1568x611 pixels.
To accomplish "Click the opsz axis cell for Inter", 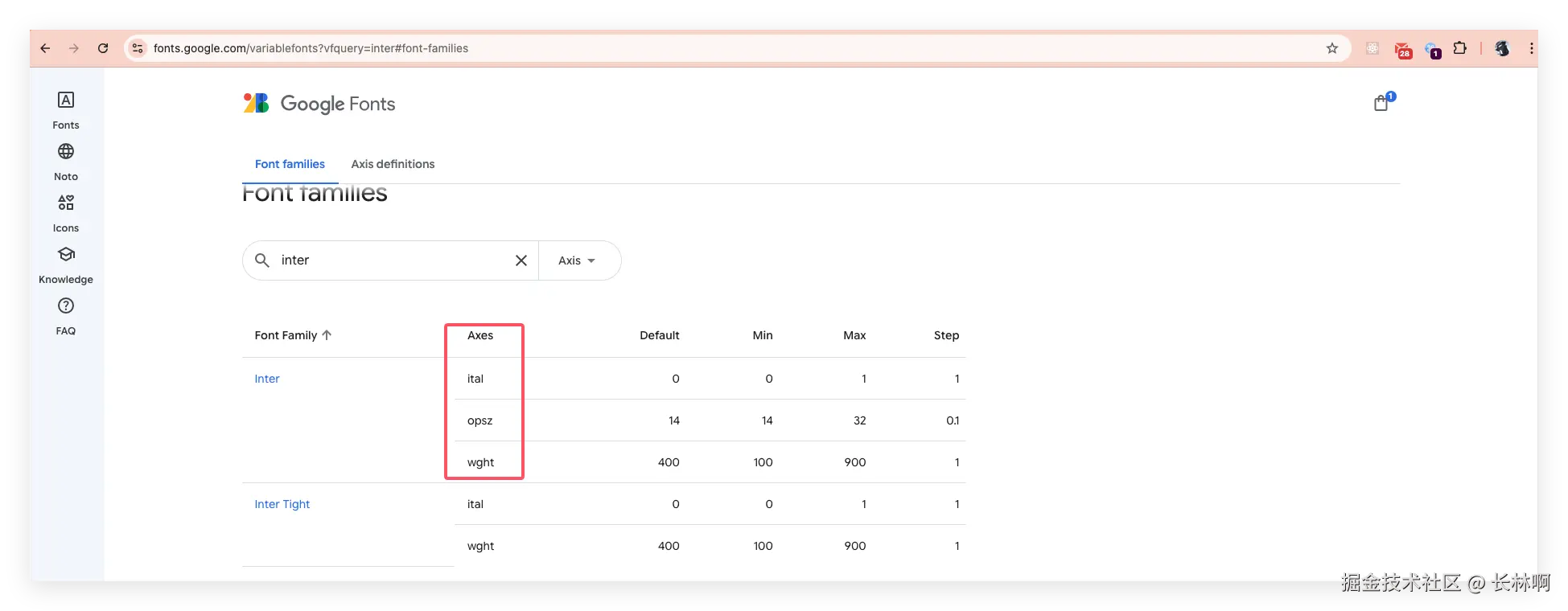I will [480, 420].
